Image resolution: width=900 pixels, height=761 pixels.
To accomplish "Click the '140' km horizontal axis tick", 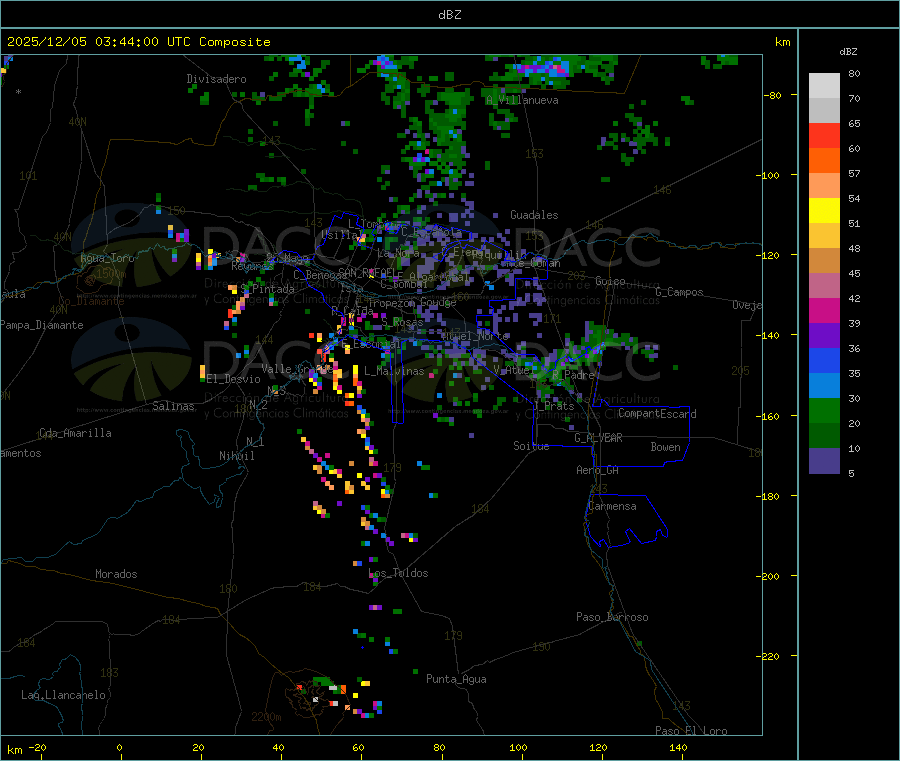I will [678, 747].
